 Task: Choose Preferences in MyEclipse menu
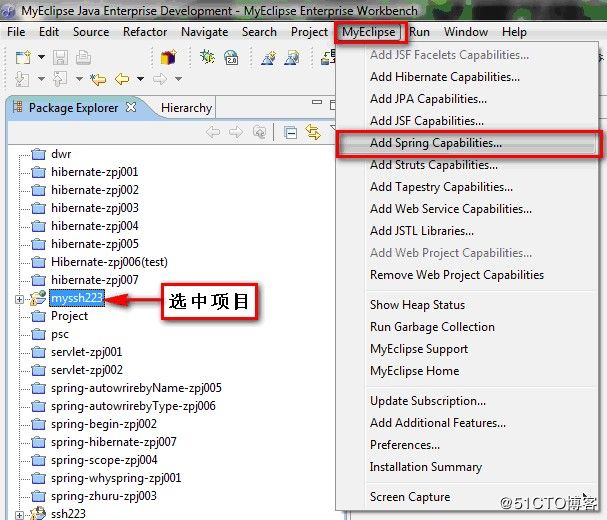(x=467, y=445)
